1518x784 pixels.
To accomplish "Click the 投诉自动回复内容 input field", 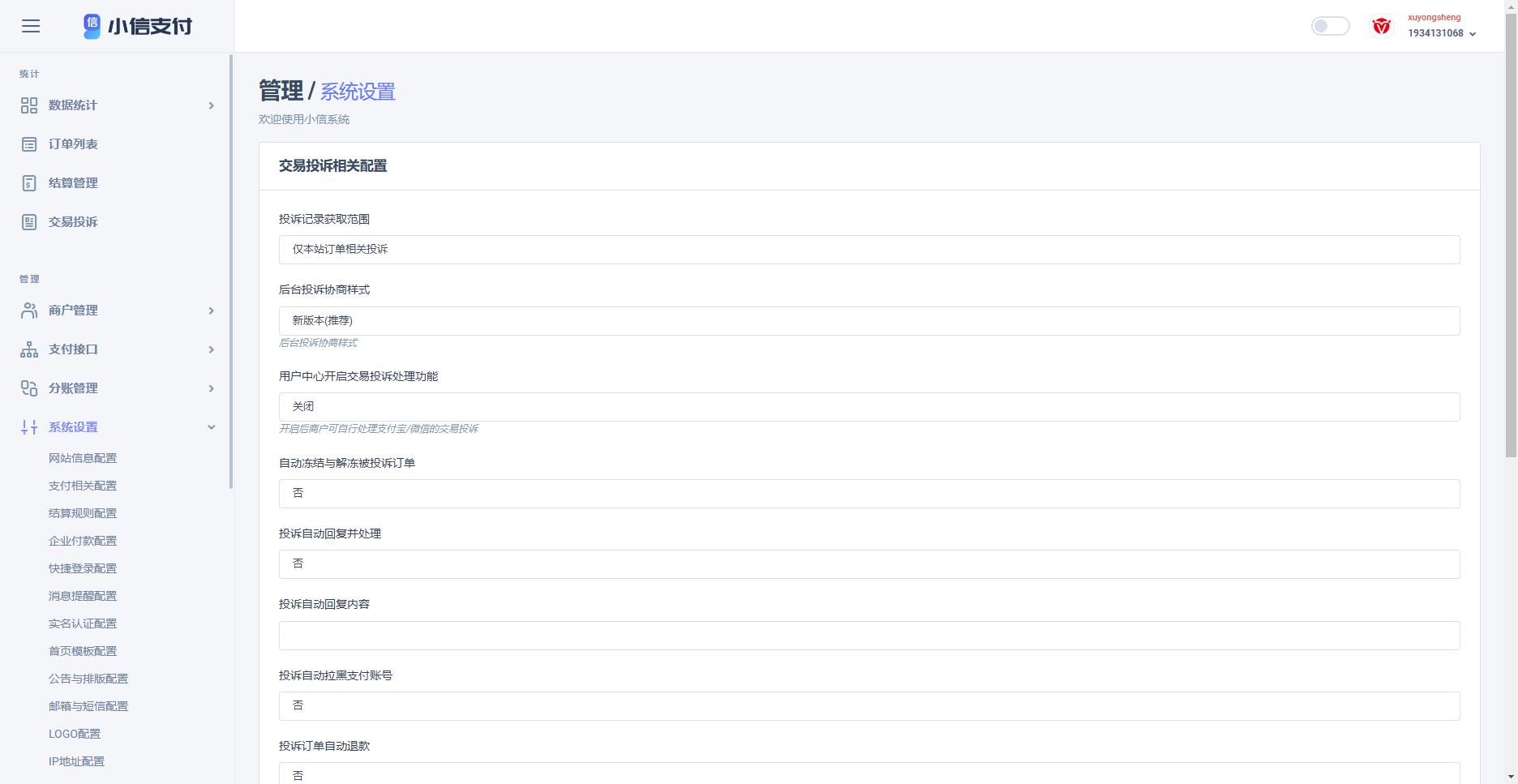I will (x=868, y=636).
